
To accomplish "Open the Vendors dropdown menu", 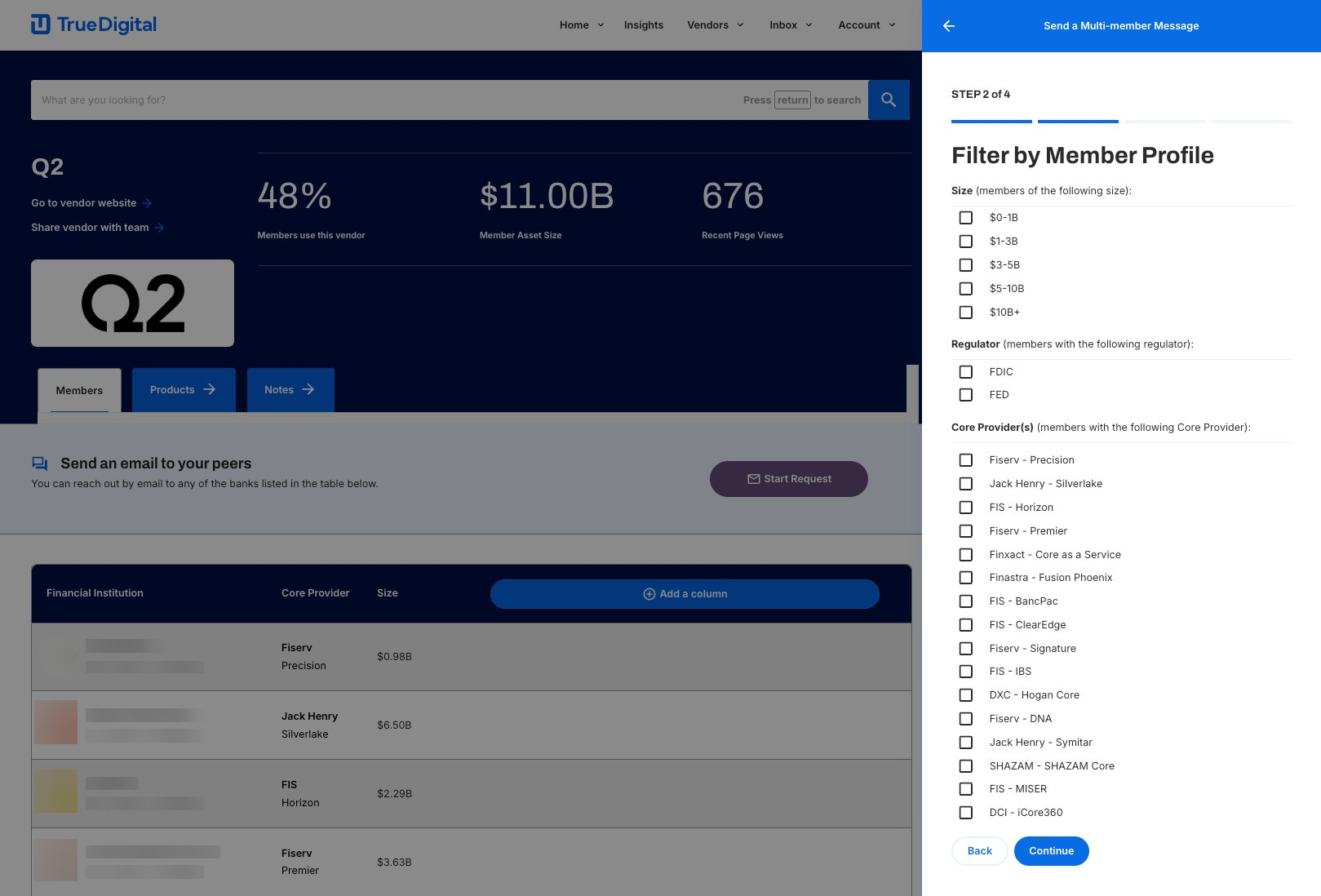I will pos(707,24).
